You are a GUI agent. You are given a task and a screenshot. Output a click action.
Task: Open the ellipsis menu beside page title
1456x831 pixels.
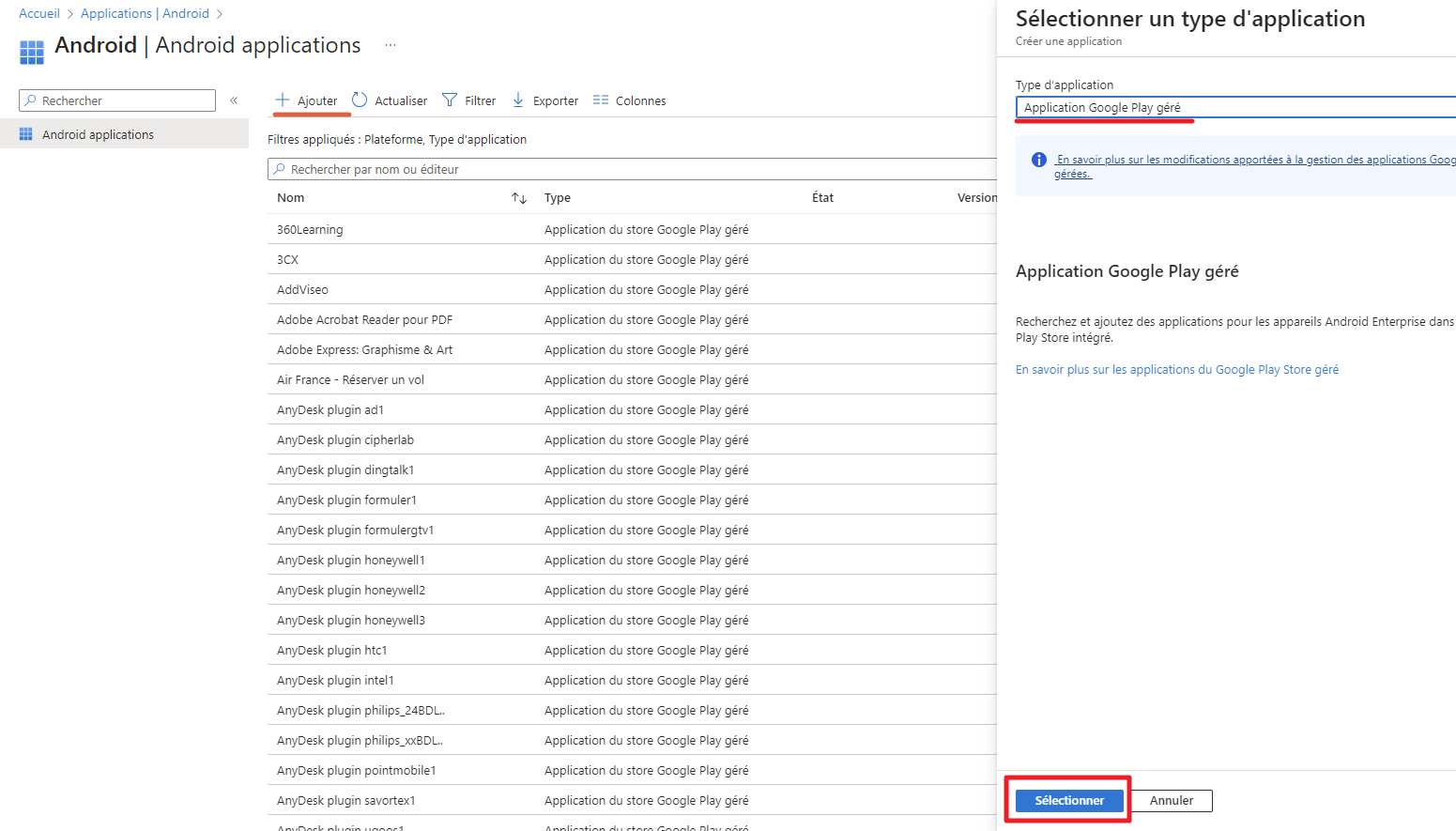tap(391, 45)
